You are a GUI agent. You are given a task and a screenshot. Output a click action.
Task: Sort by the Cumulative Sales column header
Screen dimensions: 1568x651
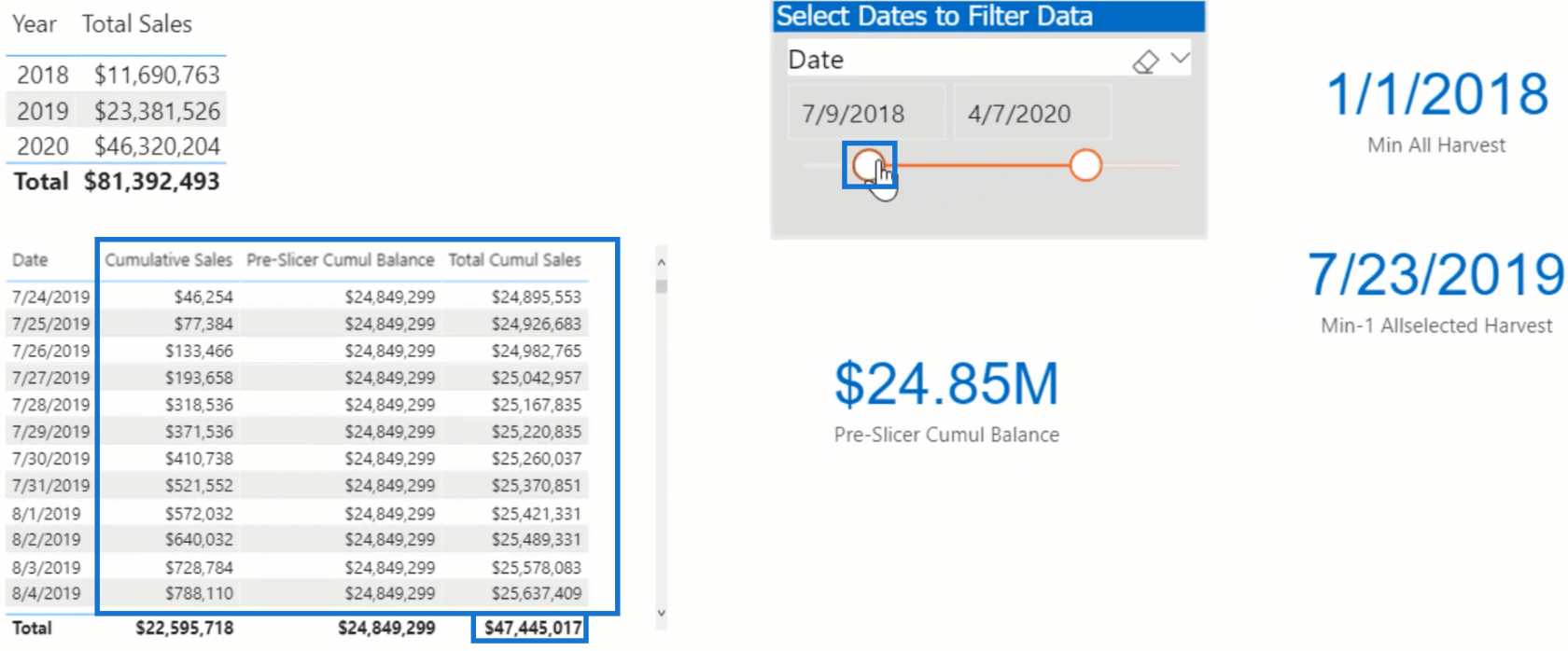pyautogui.click(x=168, y=260)
